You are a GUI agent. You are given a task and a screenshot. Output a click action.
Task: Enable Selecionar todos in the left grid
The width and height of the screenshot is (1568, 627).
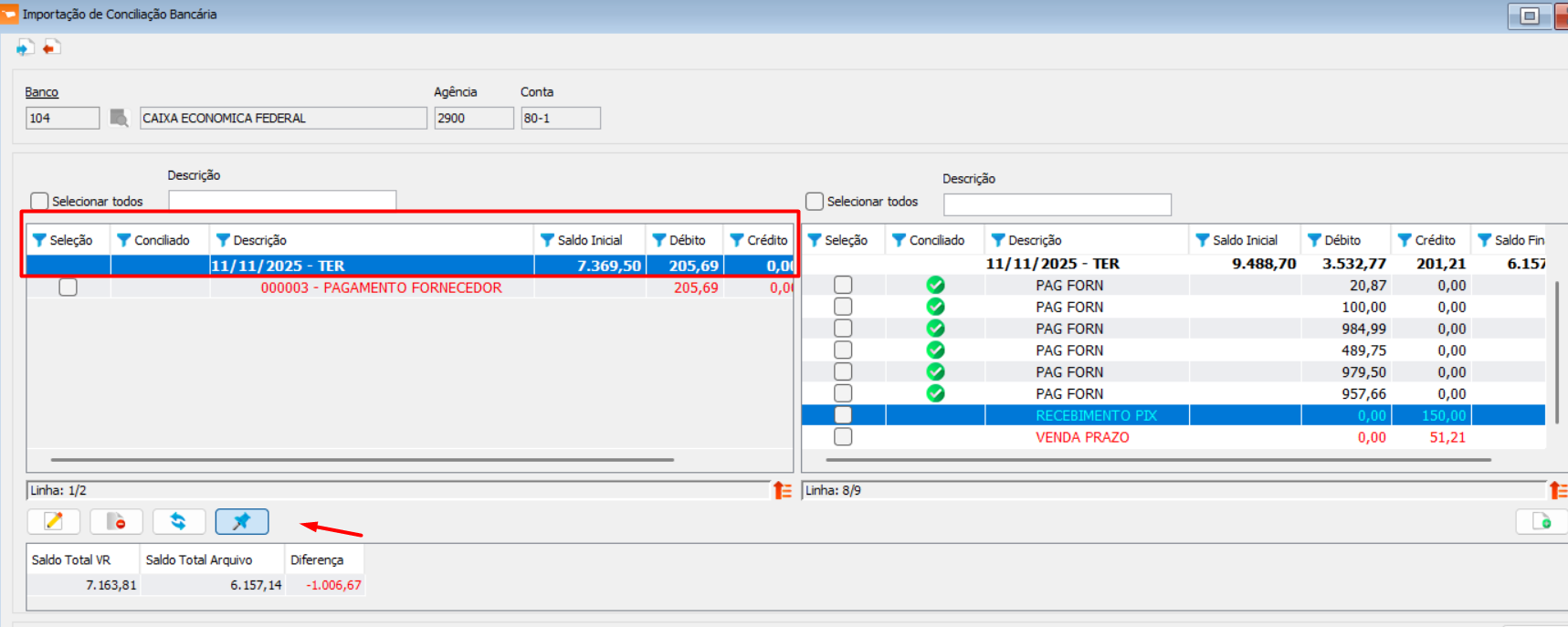pos(39,201)
